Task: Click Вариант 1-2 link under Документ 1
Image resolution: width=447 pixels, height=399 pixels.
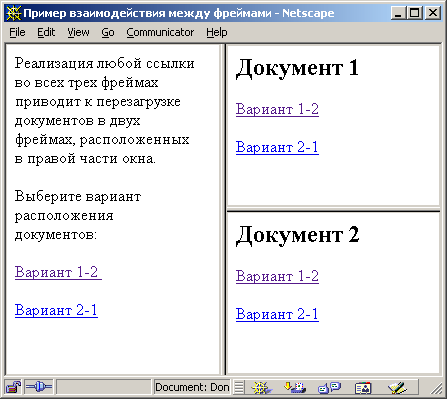Action: tap(277, 109)
